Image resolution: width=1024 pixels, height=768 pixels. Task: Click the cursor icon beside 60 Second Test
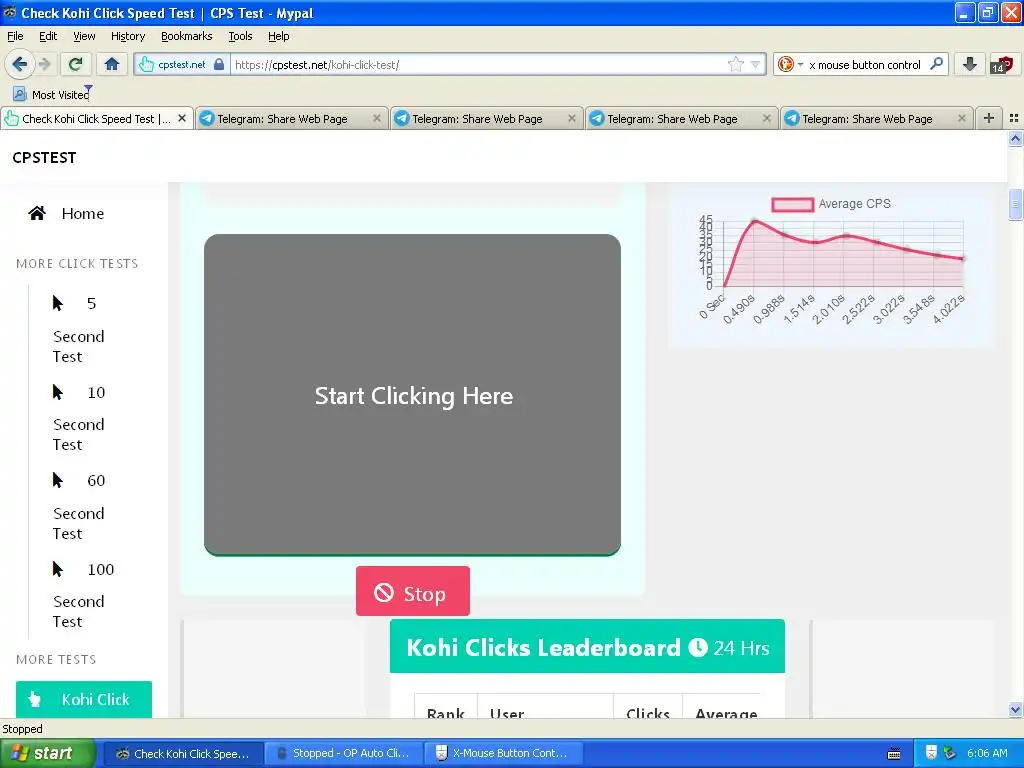pos(57,480)
